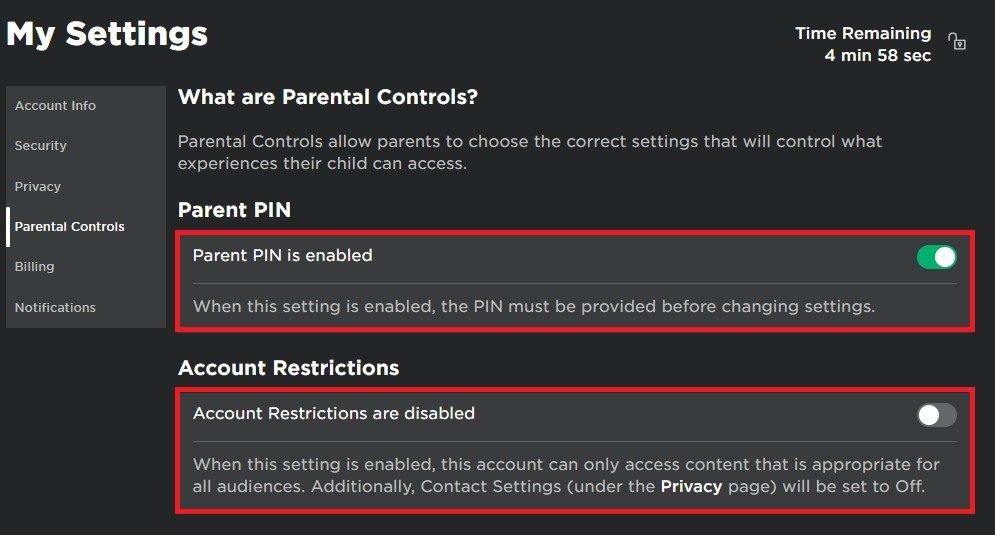
Task: Switch to the Notifications tab
Action: tap(56, 308)
